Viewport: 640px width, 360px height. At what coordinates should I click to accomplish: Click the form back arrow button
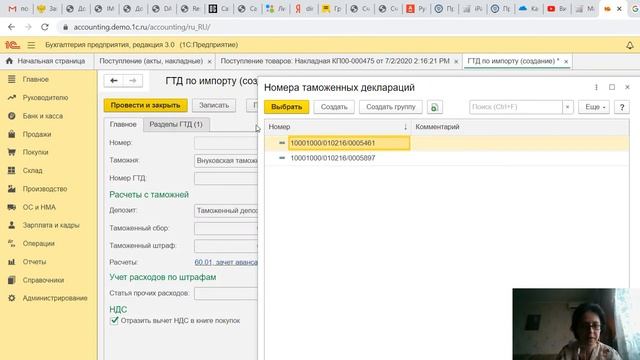(114, 81)
